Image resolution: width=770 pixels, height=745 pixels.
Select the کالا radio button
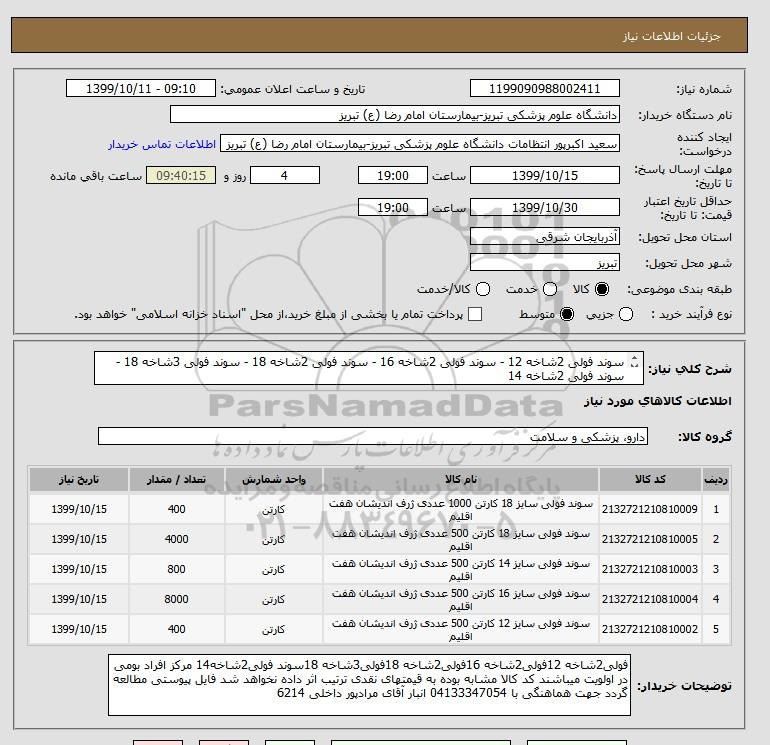602,289
